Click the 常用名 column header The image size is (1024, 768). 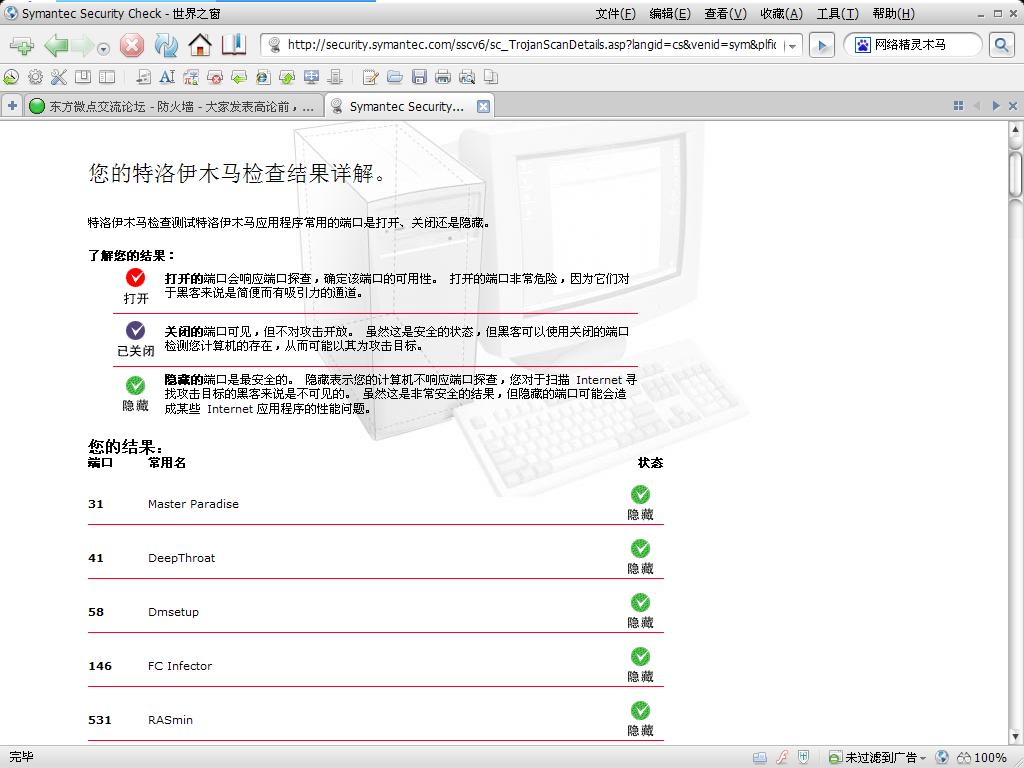click(167, 463)
